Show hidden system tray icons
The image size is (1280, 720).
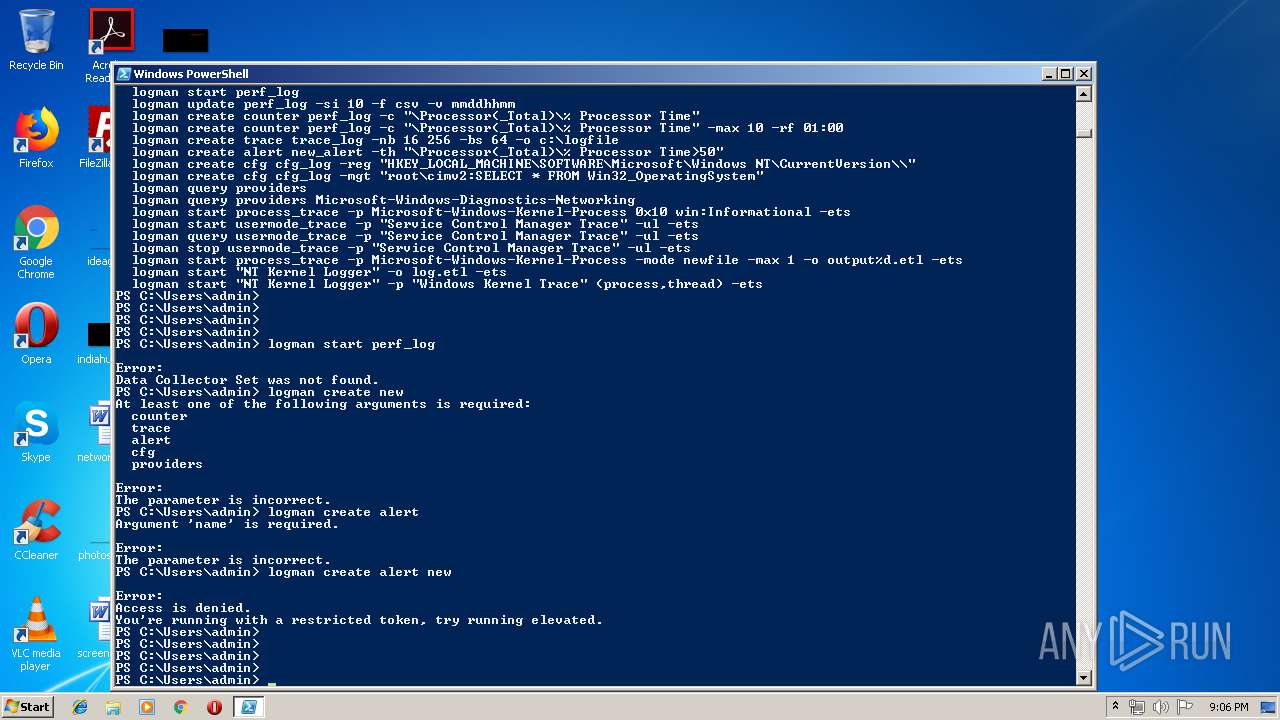1116,707
